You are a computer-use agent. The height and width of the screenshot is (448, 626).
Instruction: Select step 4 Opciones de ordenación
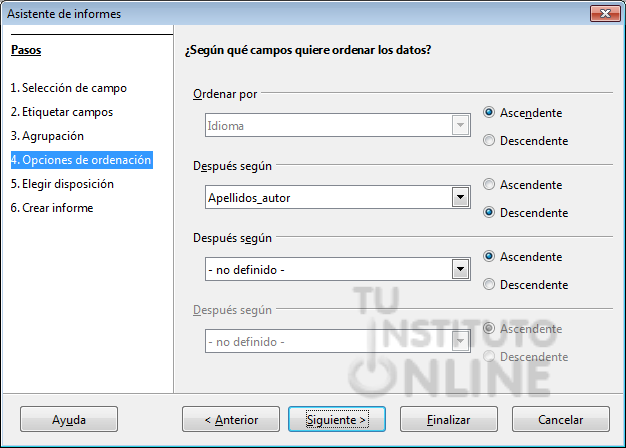tap(81, 160)
